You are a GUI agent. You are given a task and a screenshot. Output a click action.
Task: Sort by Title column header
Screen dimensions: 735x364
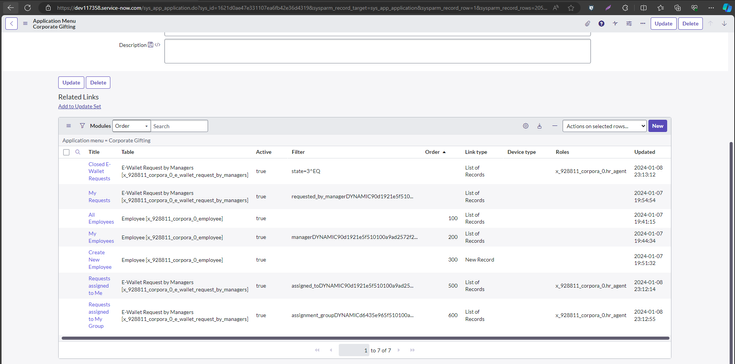click(x=94, y=152)
